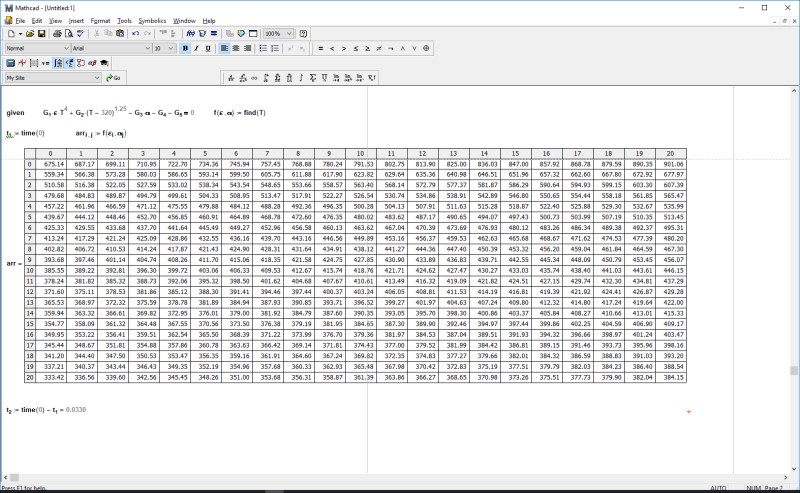
Task: Click table cell value 333.42
Action: [51, 377]
